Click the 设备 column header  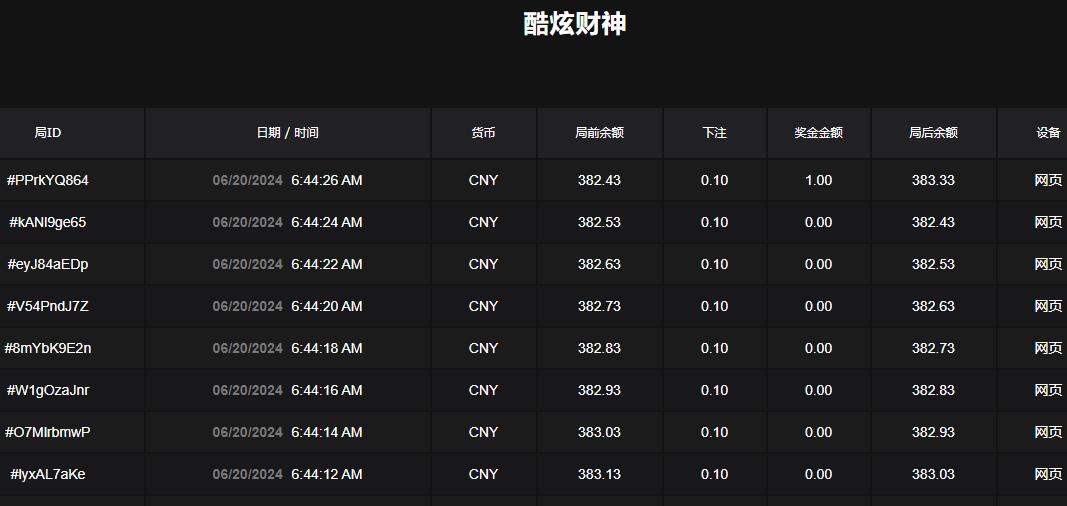tap(1047, 132)
